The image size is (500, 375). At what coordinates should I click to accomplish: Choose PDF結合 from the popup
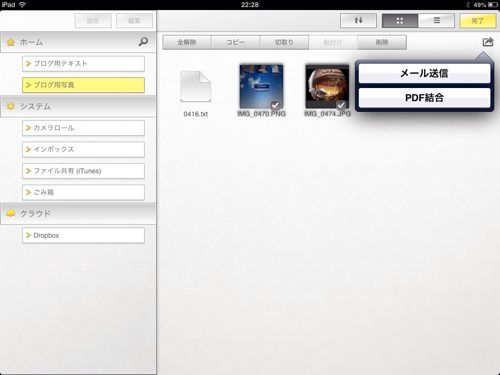[x=424, y=98]
